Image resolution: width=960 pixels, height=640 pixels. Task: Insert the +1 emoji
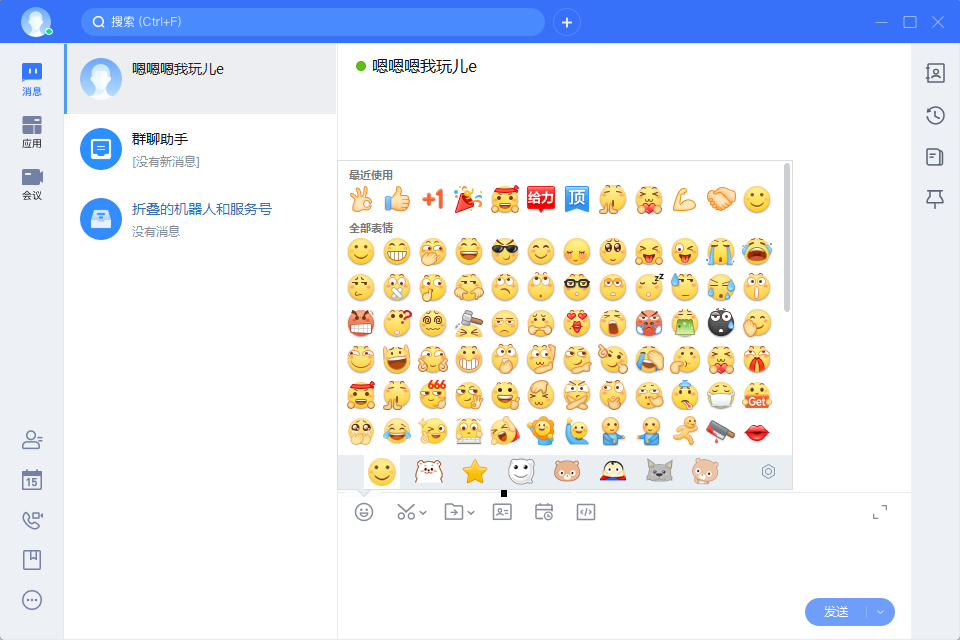(x=433, y=200)
